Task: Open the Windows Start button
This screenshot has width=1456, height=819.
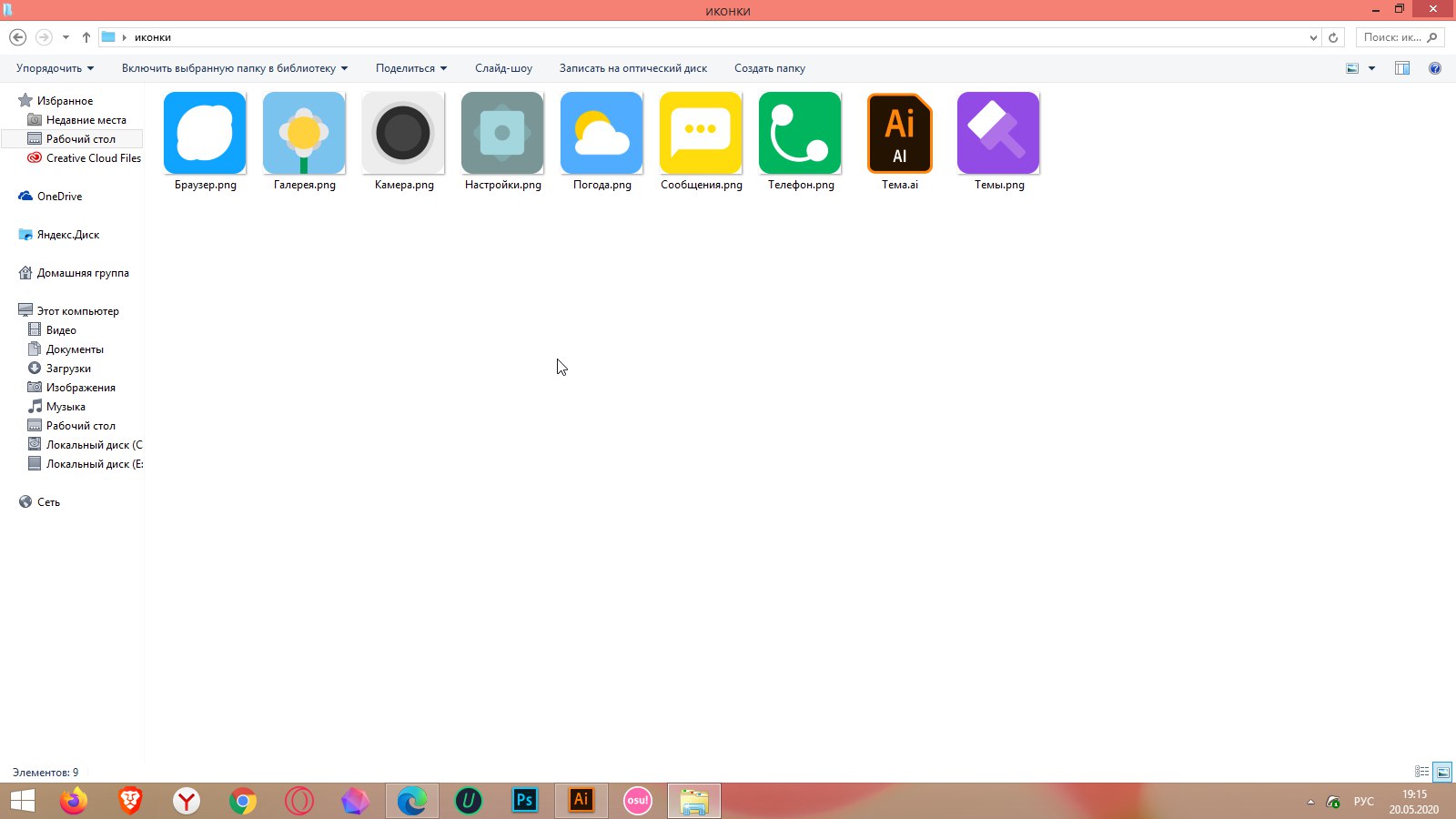Action: pos(23,801)
